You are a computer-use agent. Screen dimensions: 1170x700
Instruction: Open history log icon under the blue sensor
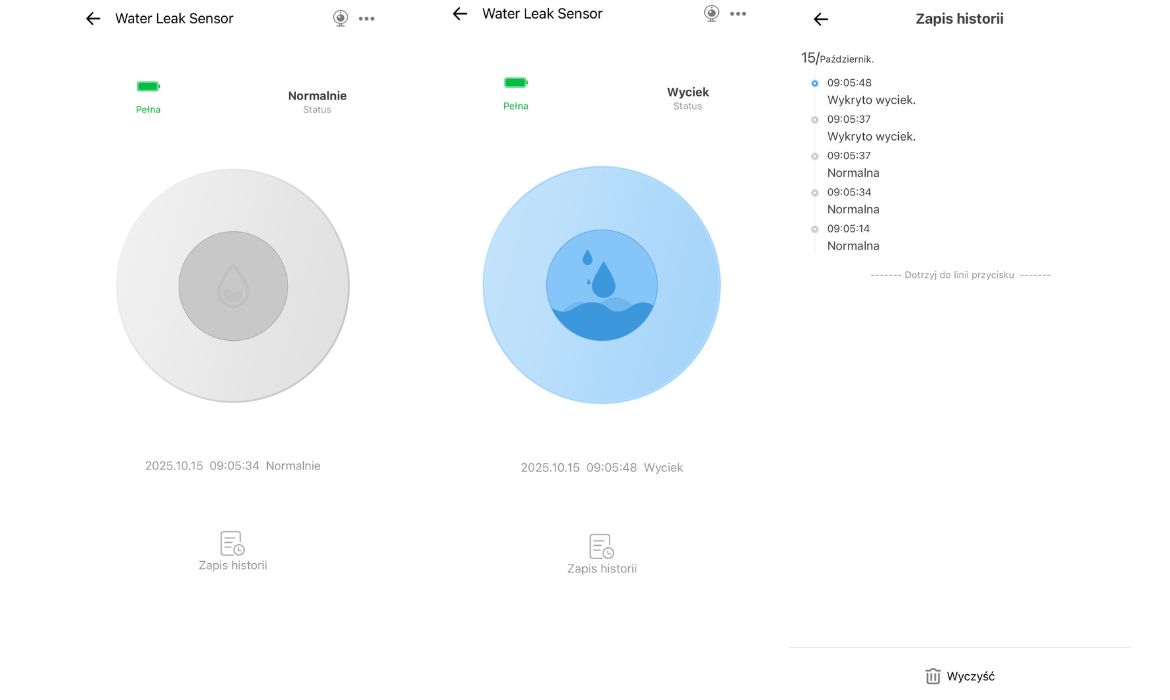point(601,547)
